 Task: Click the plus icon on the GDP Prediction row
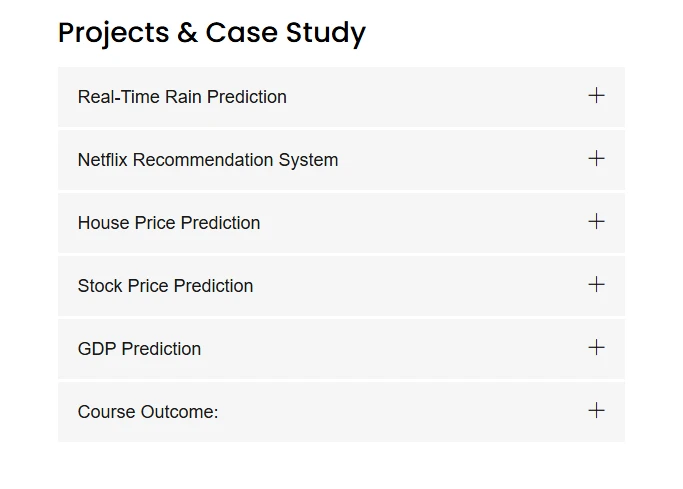[x=596, y=347]
